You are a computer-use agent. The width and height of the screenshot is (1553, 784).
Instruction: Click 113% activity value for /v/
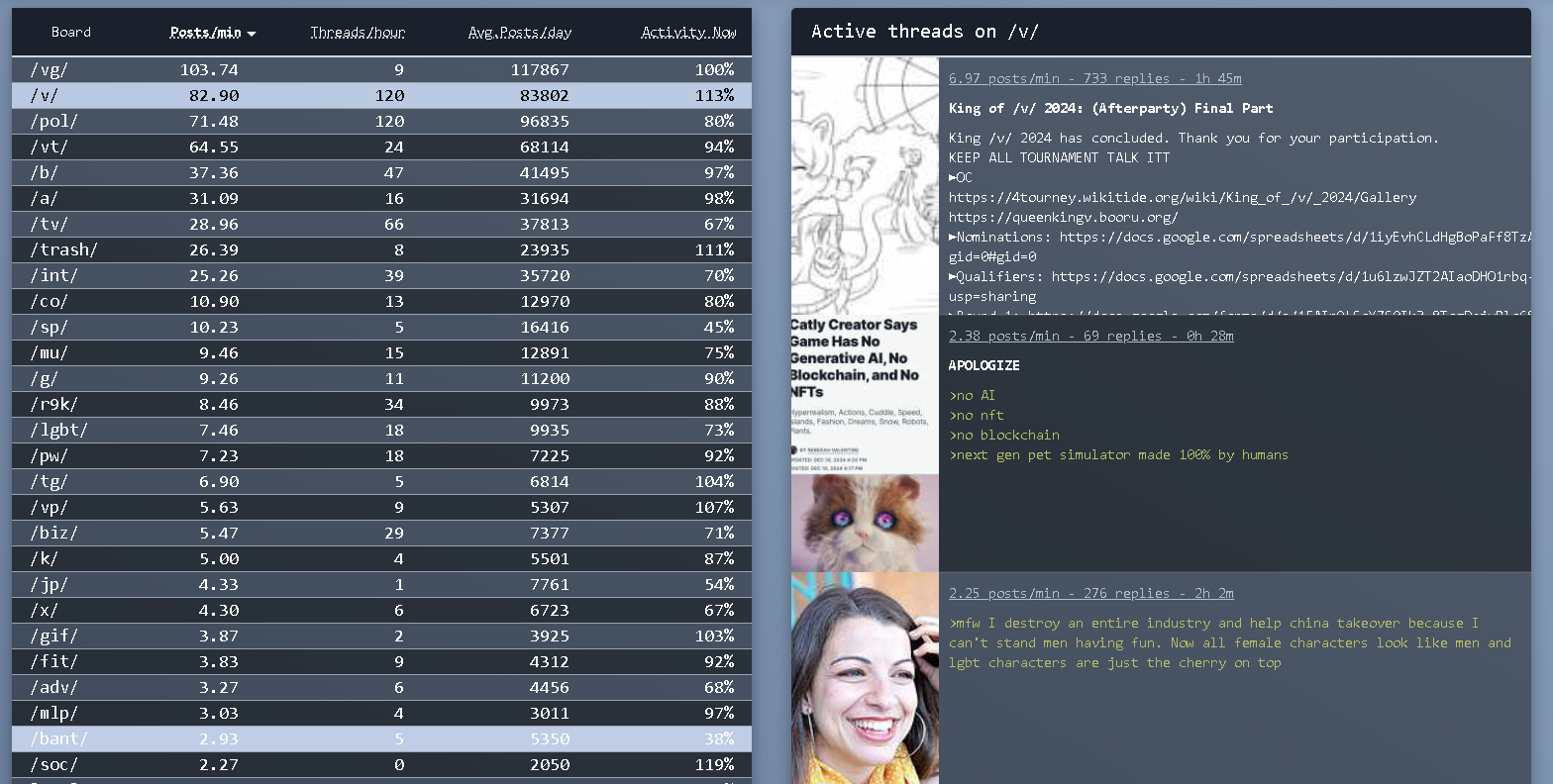[714, 96]
